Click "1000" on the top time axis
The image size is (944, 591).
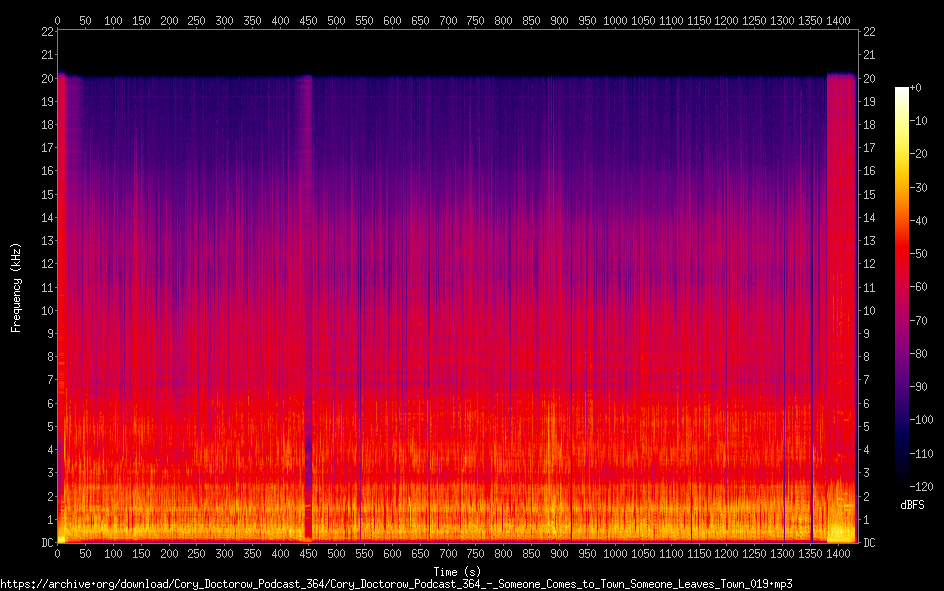(615, 21)
